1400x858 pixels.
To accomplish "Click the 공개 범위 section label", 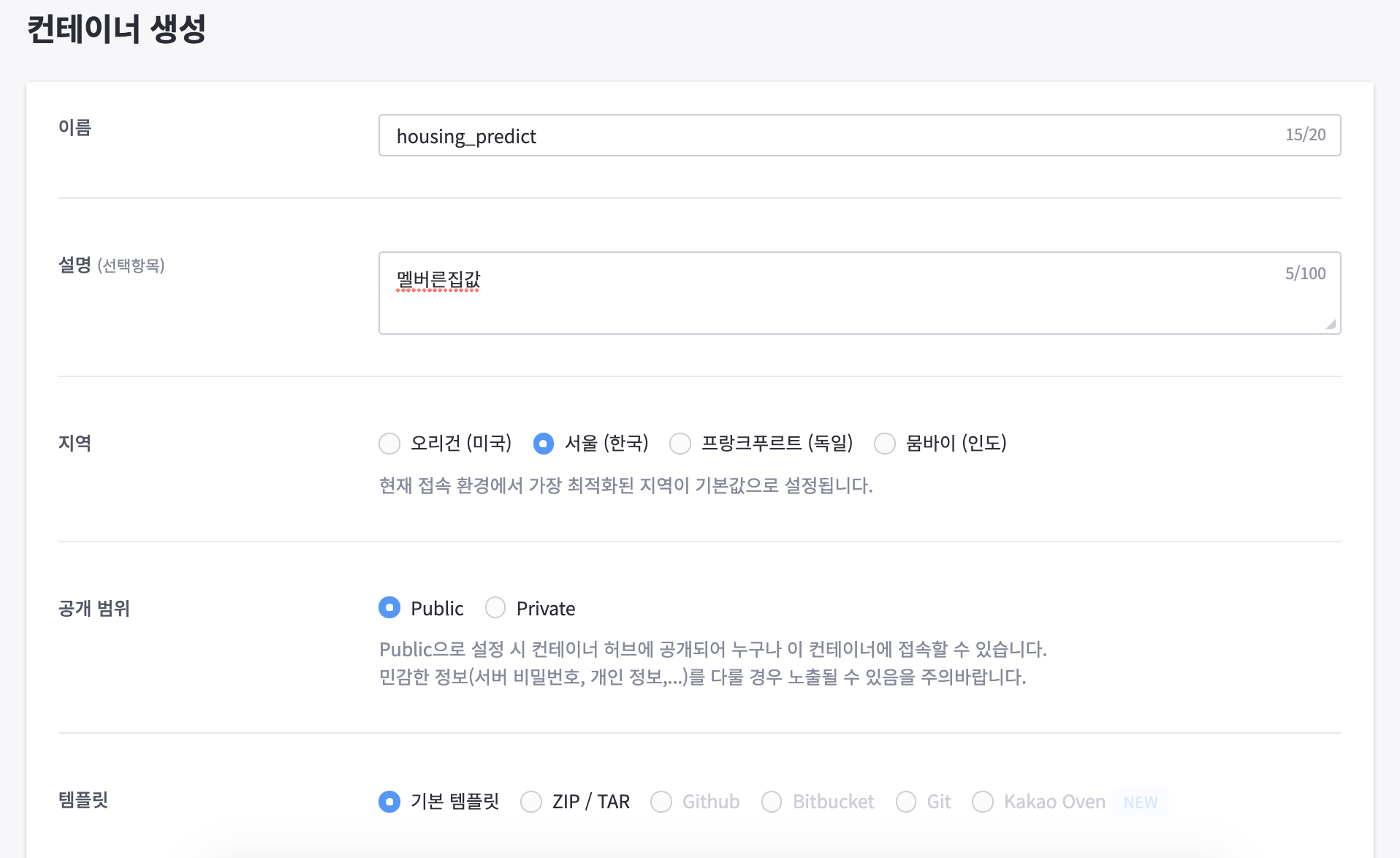I will (94, 609).
